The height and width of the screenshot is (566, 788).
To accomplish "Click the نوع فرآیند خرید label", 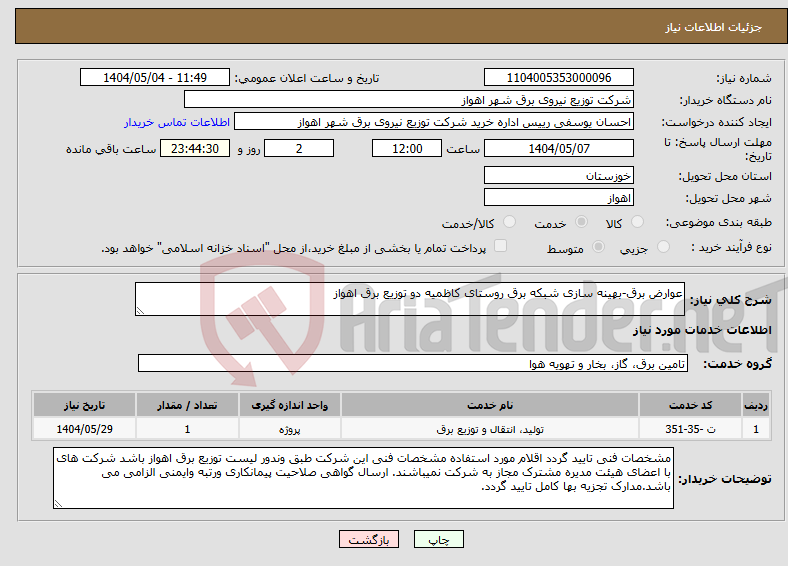I will point(731,247).
